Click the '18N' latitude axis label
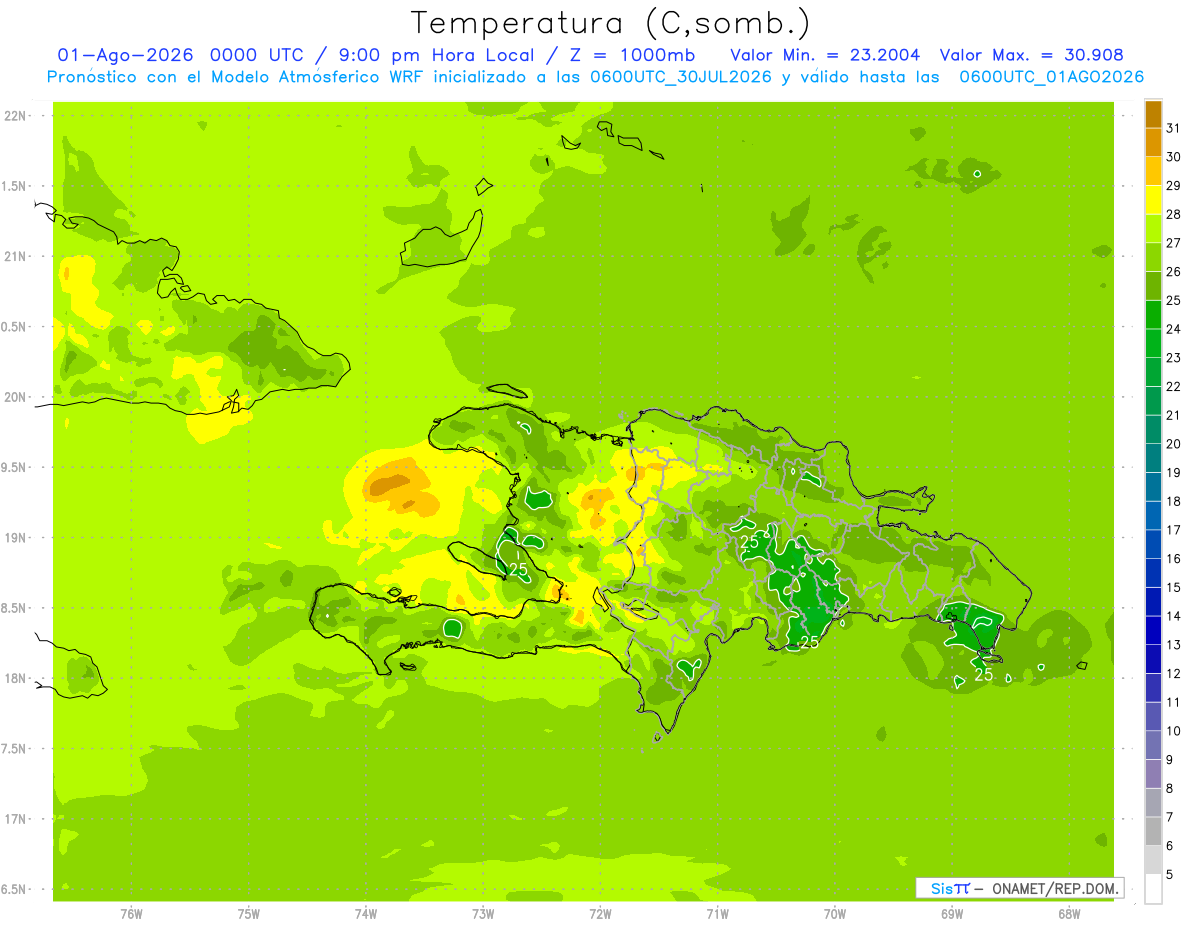 15,678
